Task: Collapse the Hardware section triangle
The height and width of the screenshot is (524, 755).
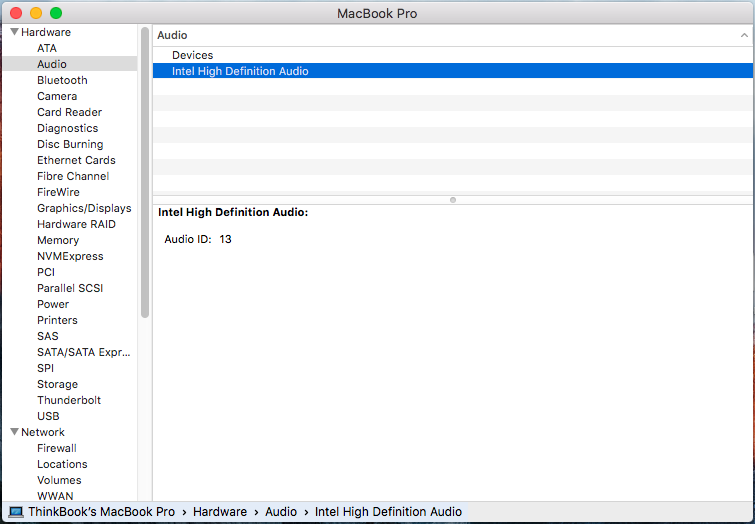Action: (x=14, y=32)
